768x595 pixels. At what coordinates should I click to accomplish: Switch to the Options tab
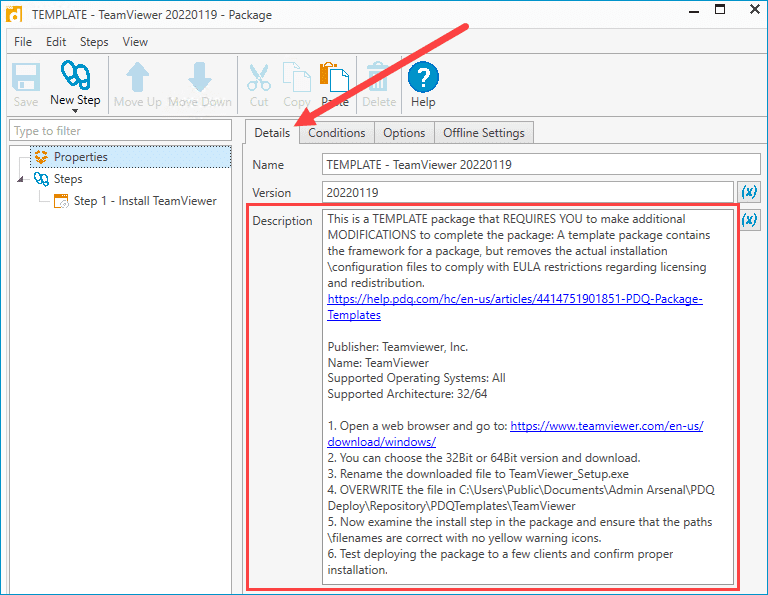(404, 133)
